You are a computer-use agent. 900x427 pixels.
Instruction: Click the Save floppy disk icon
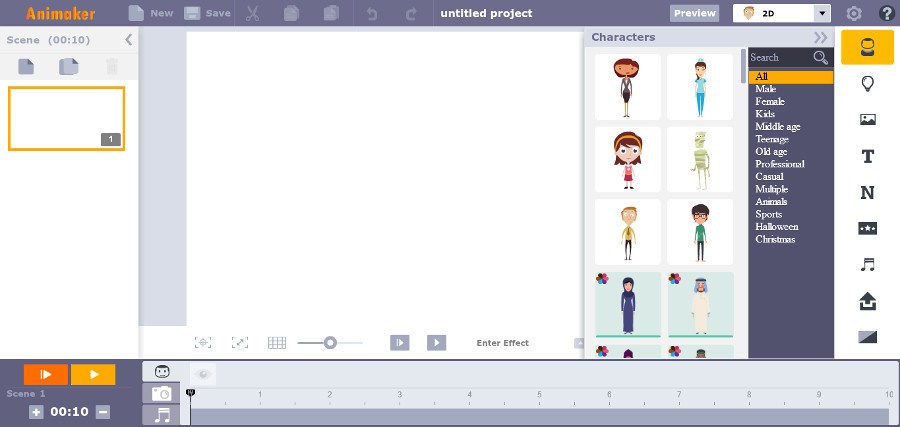click(x=192, y=13)
